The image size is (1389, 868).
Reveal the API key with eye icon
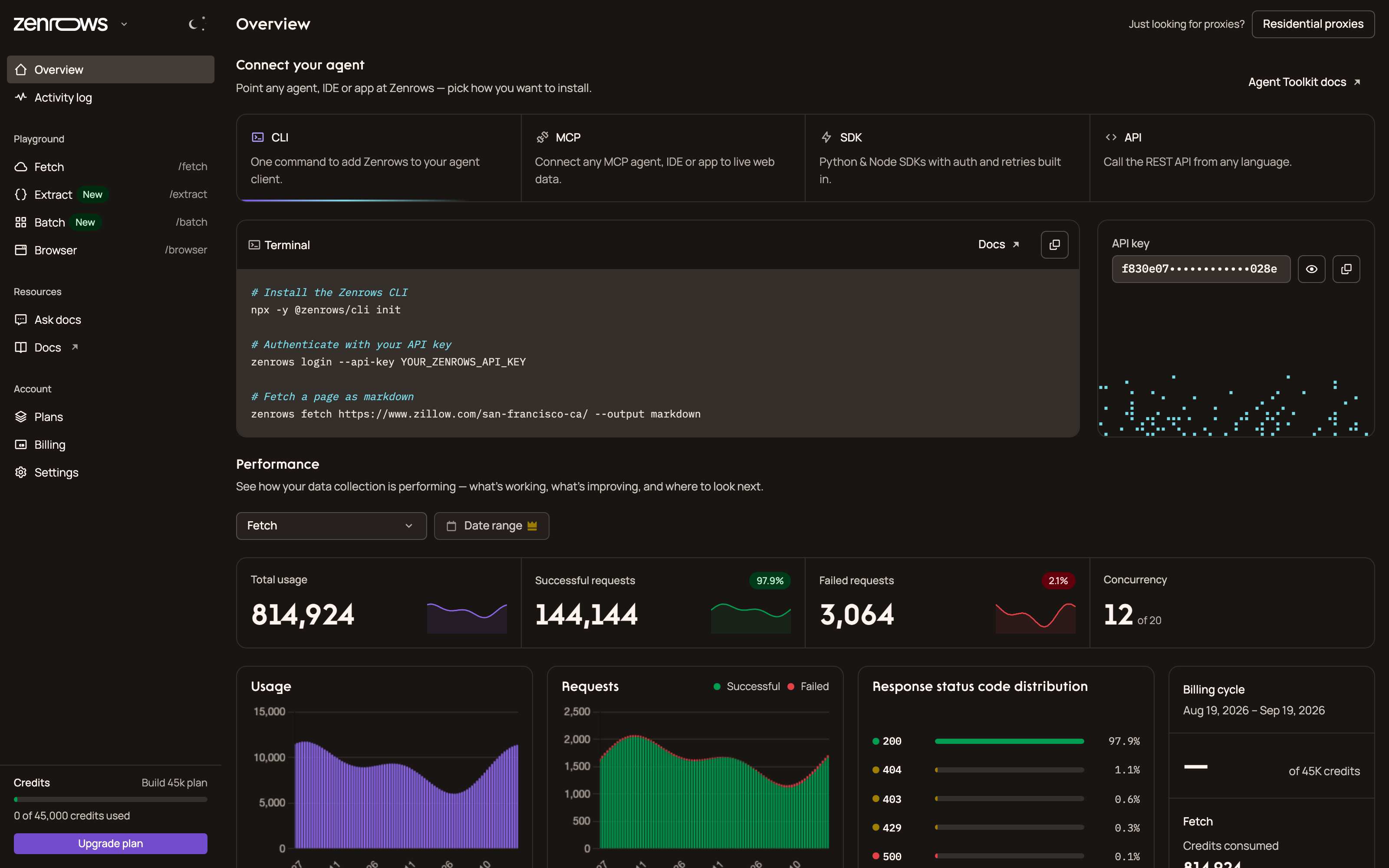pyautogui.click(x=1311, y=269)
